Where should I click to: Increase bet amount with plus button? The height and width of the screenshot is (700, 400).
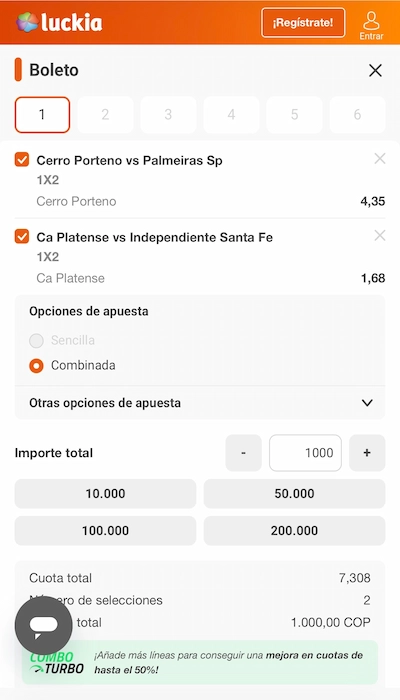367,453
